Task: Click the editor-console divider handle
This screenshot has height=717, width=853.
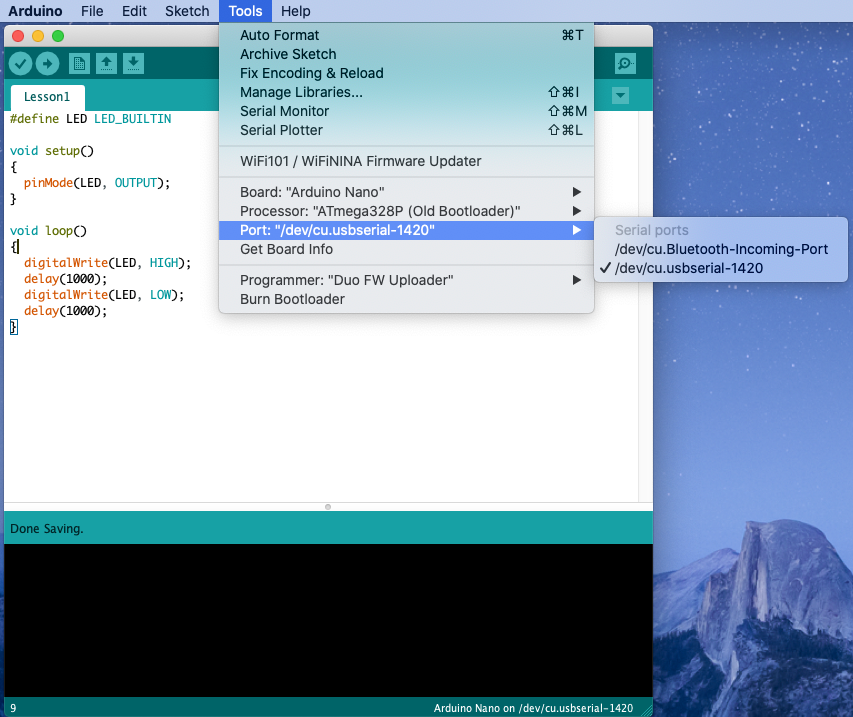Action: click(x=328, y=507)
